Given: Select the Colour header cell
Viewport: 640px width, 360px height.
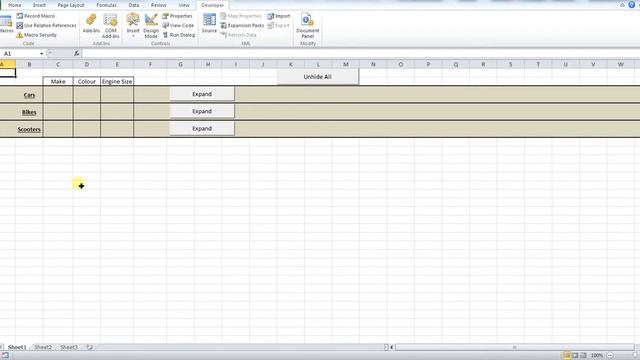Looking at the screenshot, I should 87,81.
